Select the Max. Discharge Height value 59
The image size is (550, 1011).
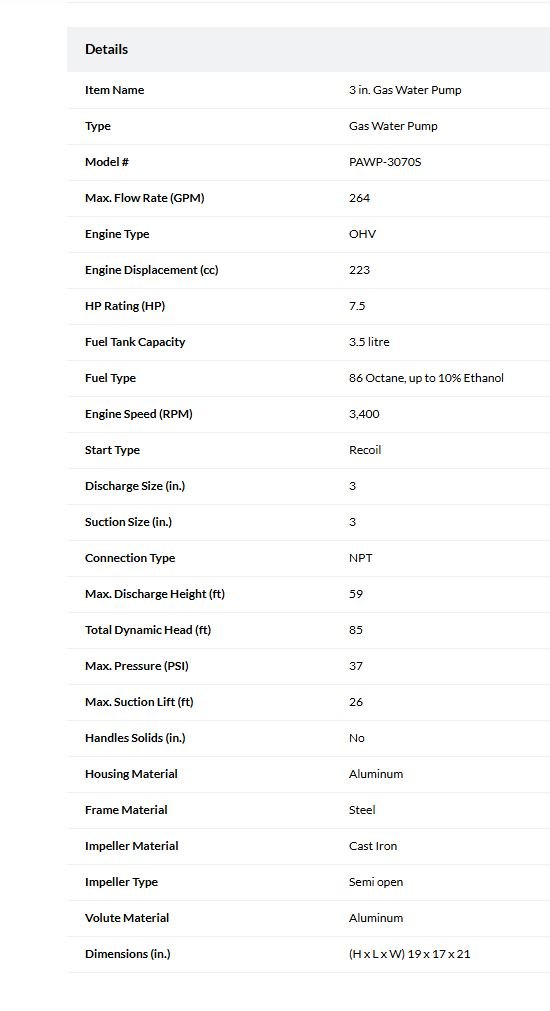[x=356, y=594]
